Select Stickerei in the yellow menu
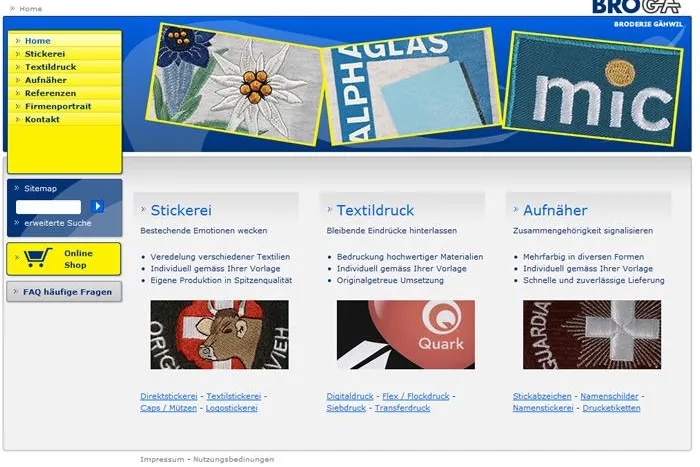The image size is (700, 467). [45, 54]
